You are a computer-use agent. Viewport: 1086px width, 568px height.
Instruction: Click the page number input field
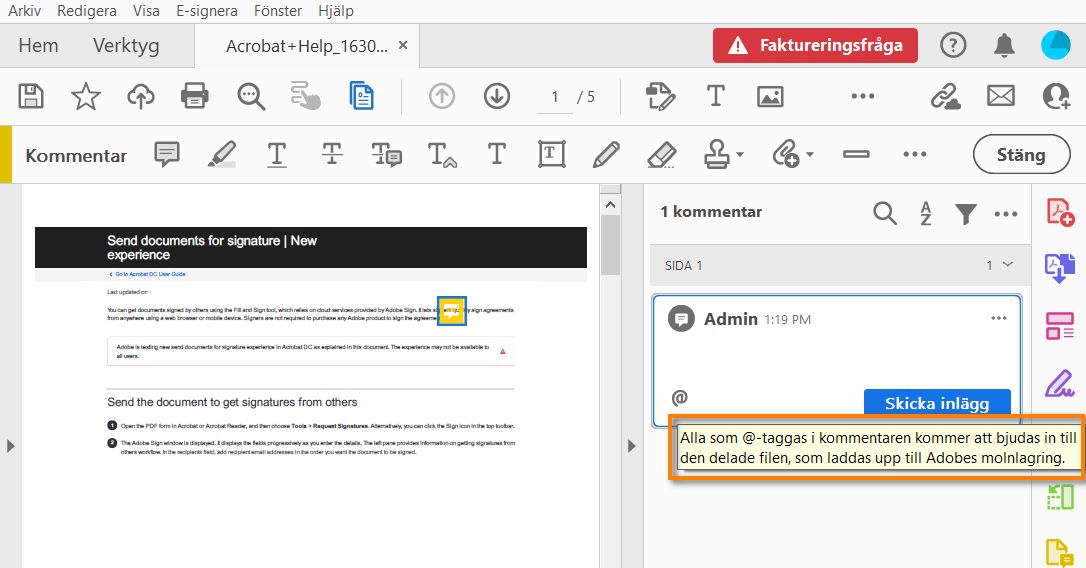pos(555,97)
